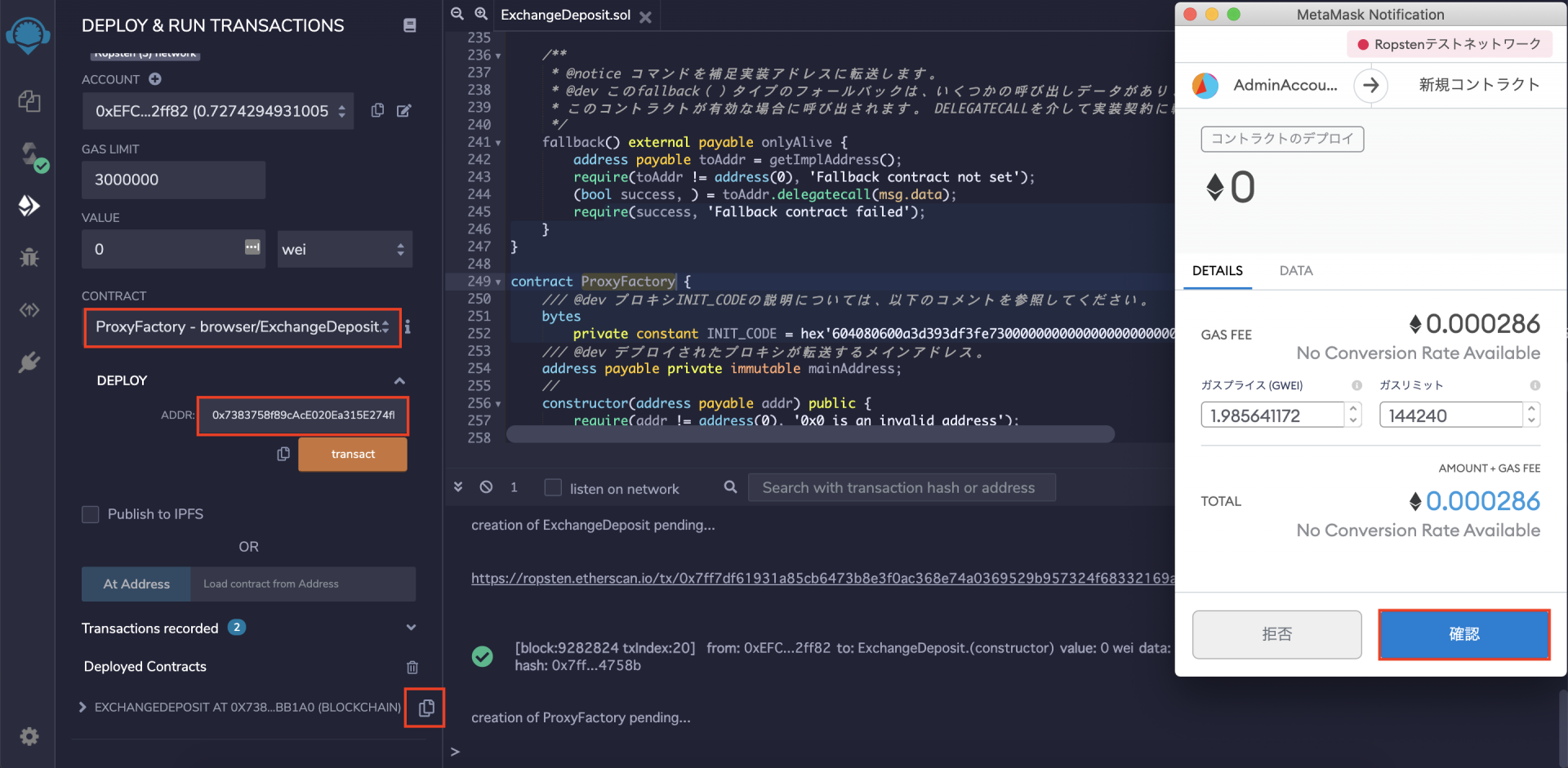
Task: Open the ropsten.etherscan.io transaction link
Action: coord(822,579)
